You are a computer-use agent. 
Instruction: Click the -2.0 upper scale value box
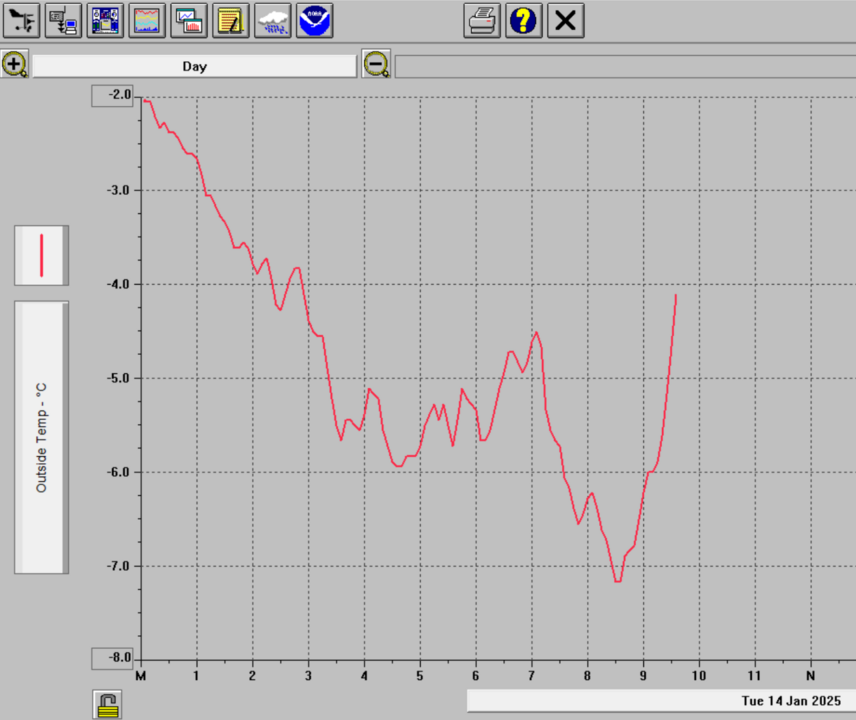pyautogui.click(x=112, y=96)
